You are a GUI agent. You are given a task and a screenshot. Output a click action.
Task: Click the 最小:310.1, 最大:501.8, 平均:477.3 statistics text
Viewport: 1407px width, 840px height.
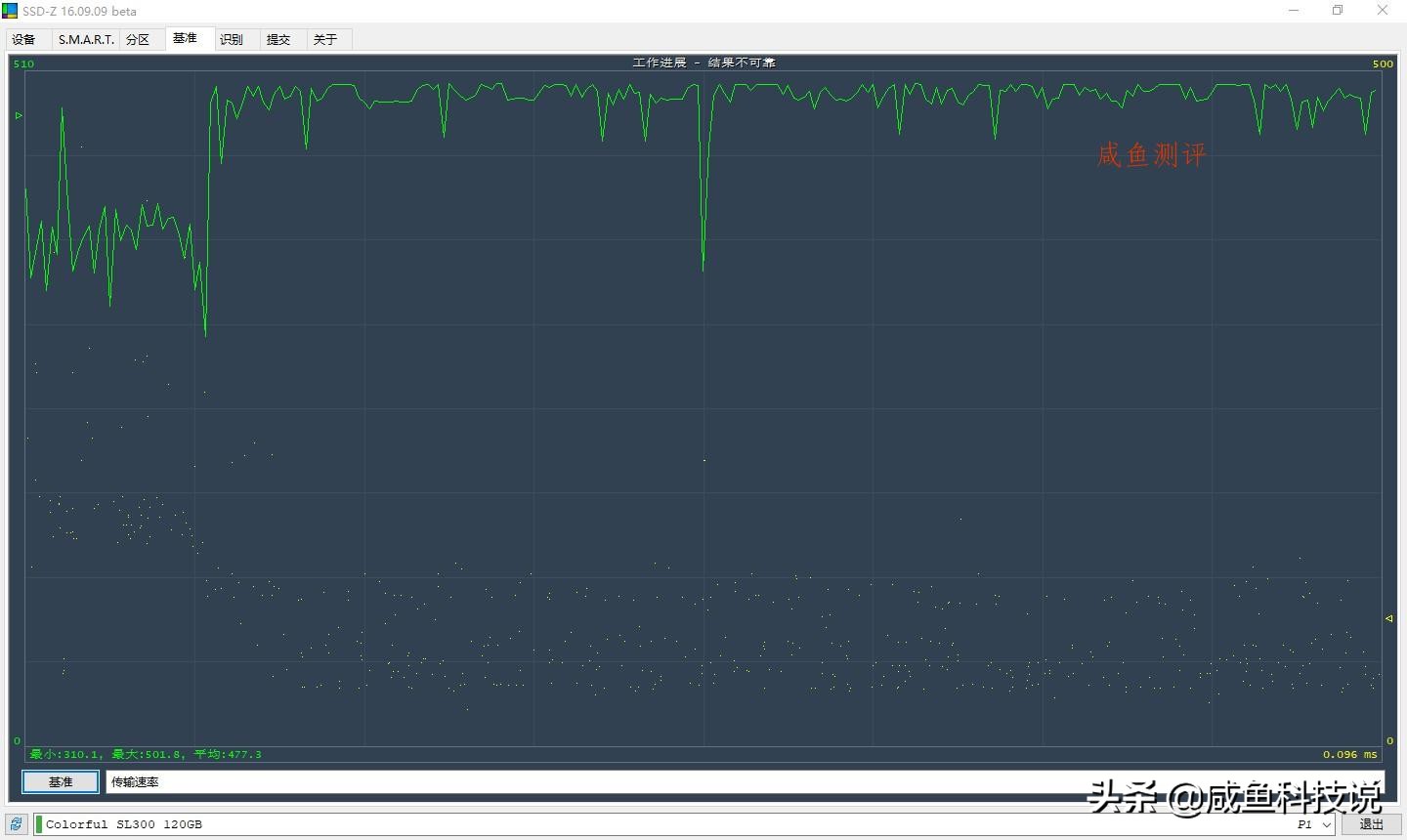point(146,754)
